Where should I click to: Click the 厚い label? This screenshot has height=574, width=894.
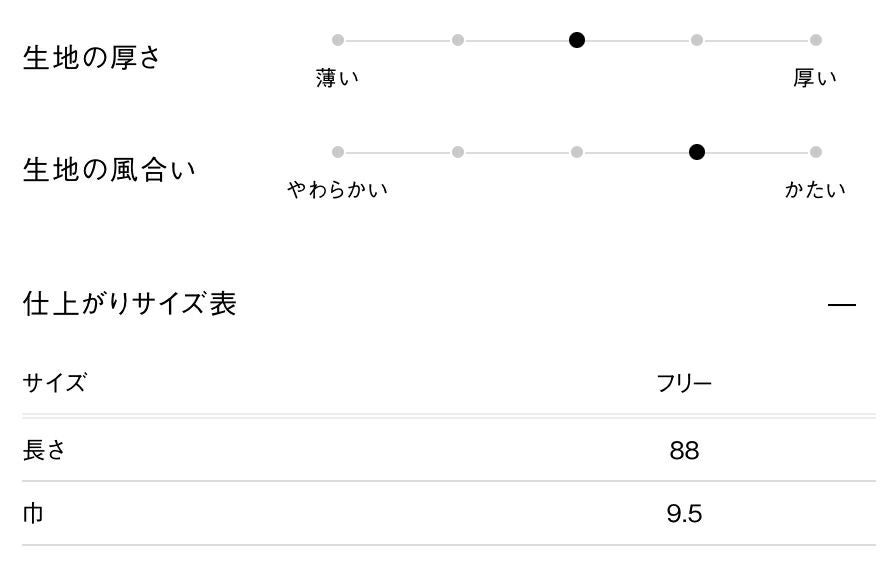(x=815, y=78)
